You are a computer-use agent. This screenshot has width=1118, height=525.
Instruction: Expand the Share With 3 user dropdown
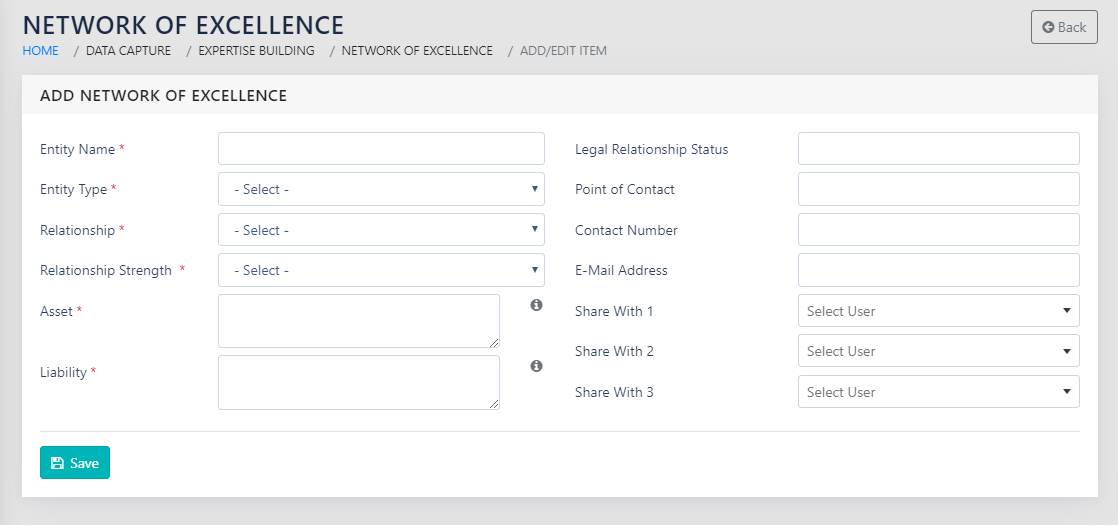[x=938, y=392]
